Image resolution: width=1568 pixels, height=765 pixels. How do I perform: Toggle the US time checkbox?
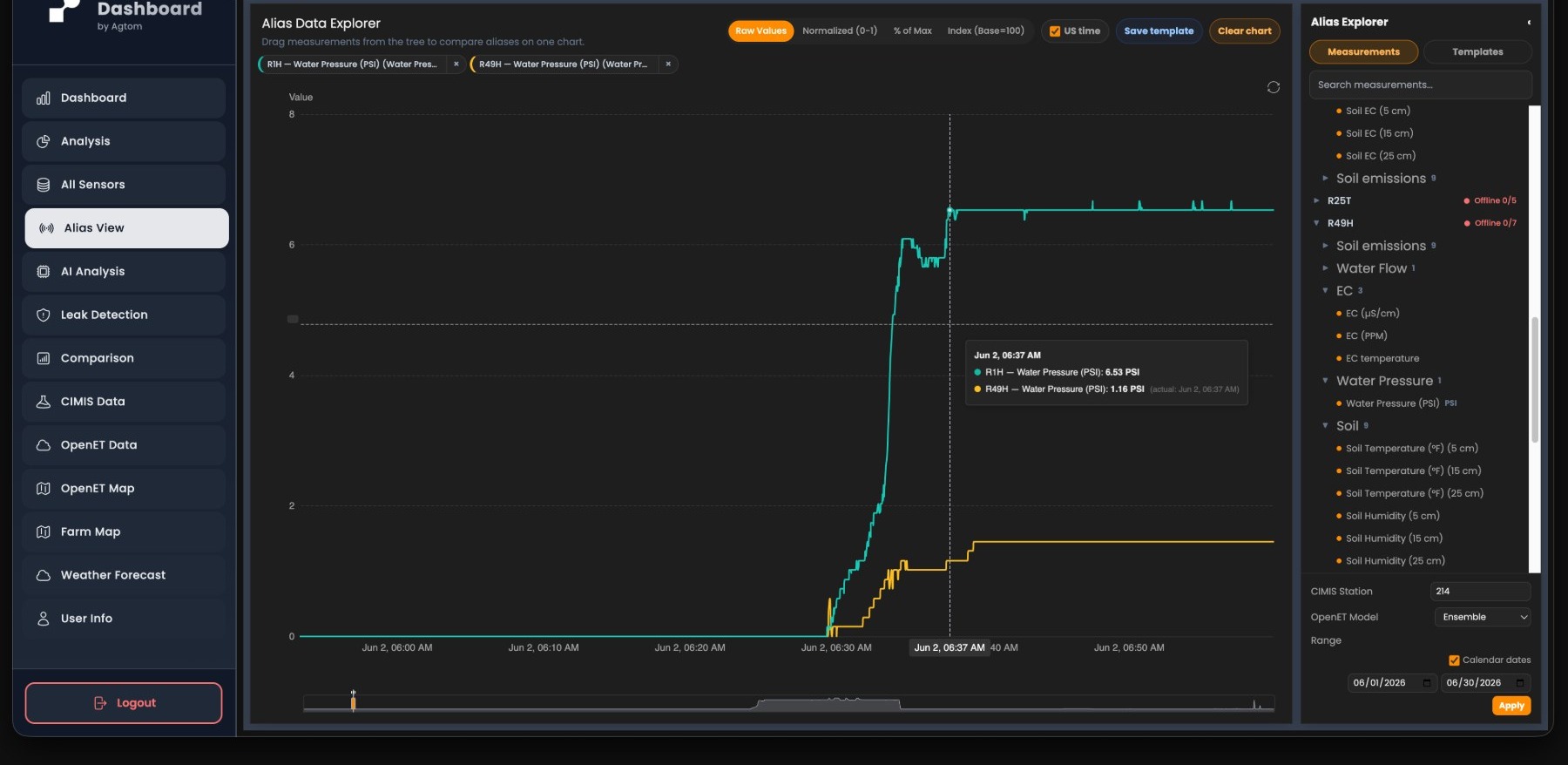click(1055, 31)
